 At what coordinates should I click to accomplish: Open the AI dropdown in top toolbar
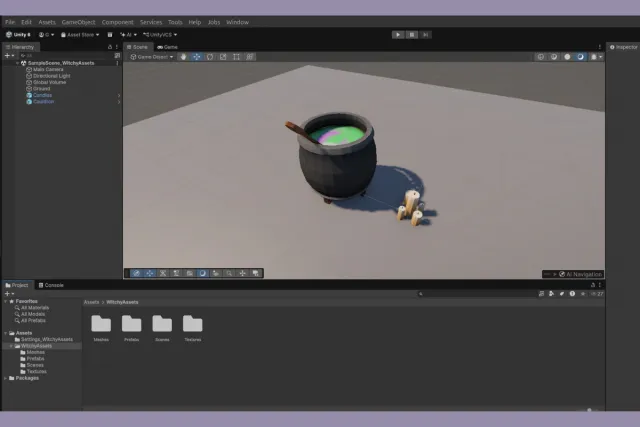click(129, 35)
